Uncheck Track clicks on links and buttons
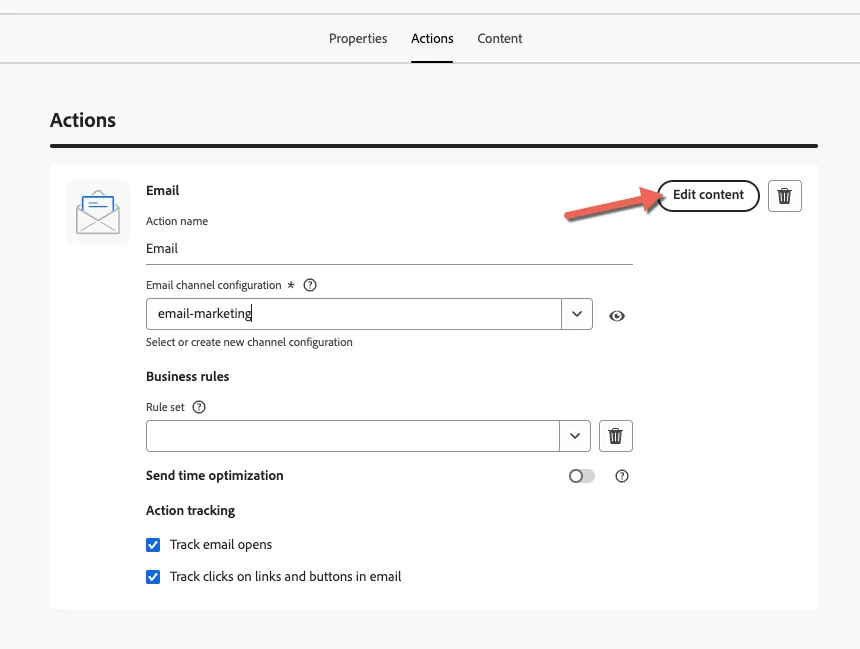 (x=153, y=577)
